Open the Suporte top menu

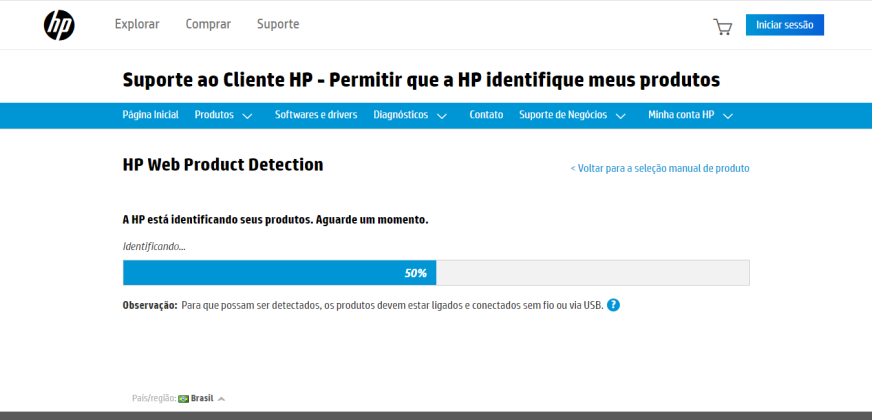coord(278,24)
